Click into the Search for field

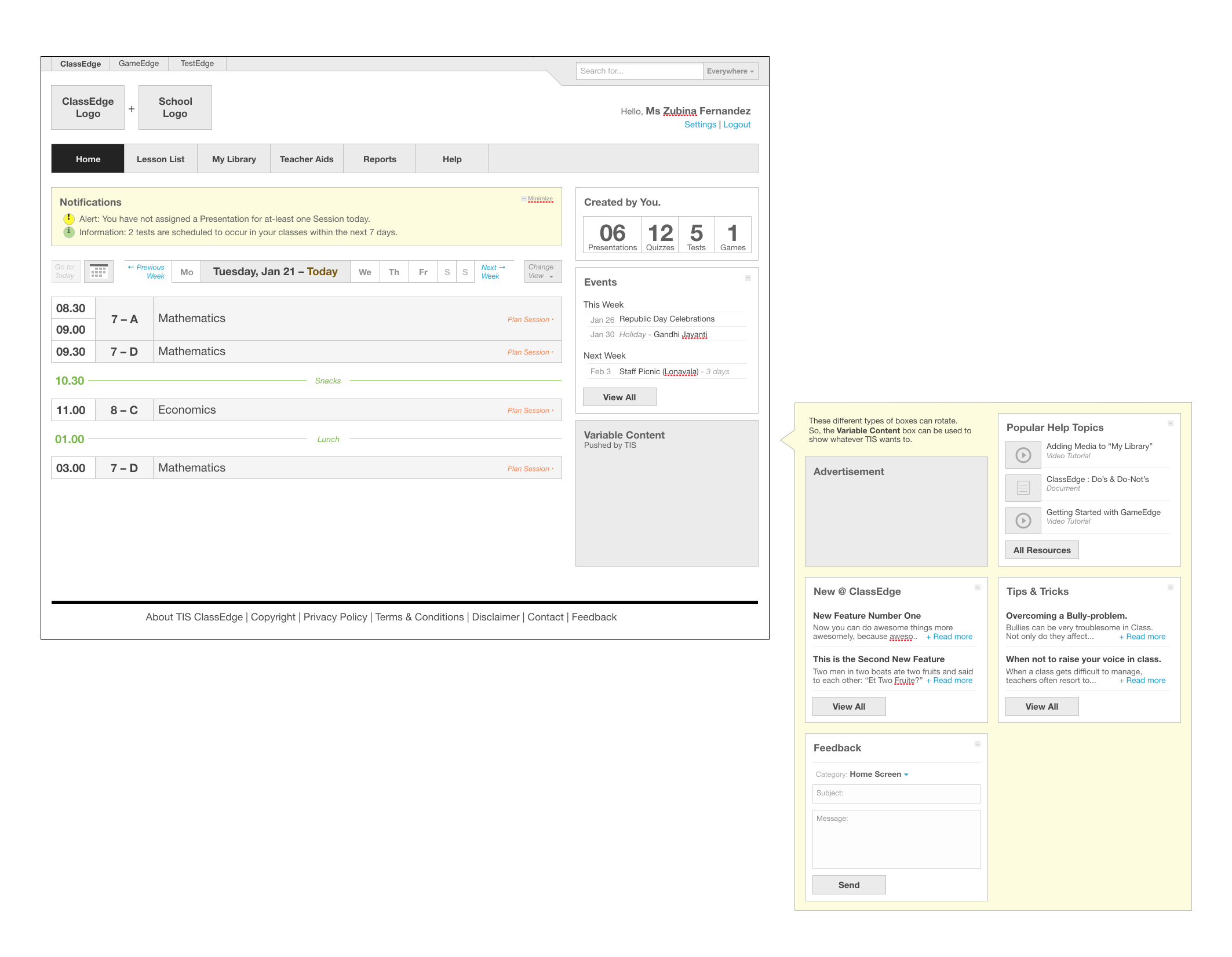pyautogui.click(x=639, y=71)
